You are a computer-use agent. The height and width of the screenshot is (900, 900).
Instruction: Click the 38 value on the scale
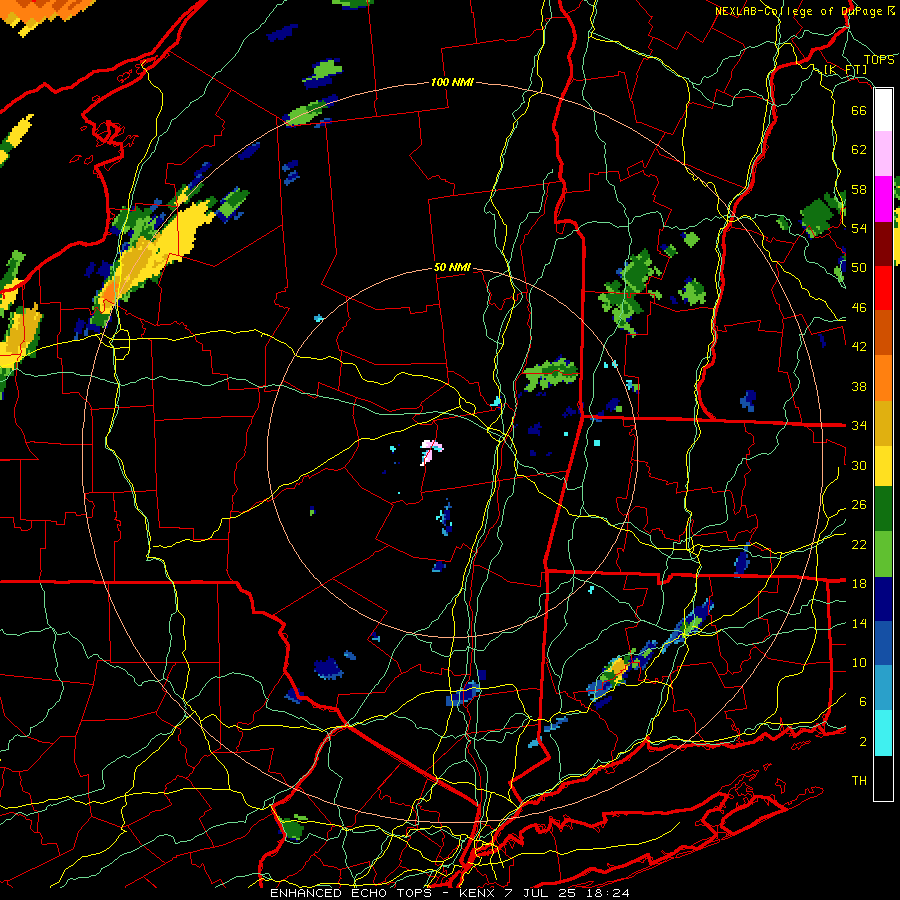tap(859, 386)
